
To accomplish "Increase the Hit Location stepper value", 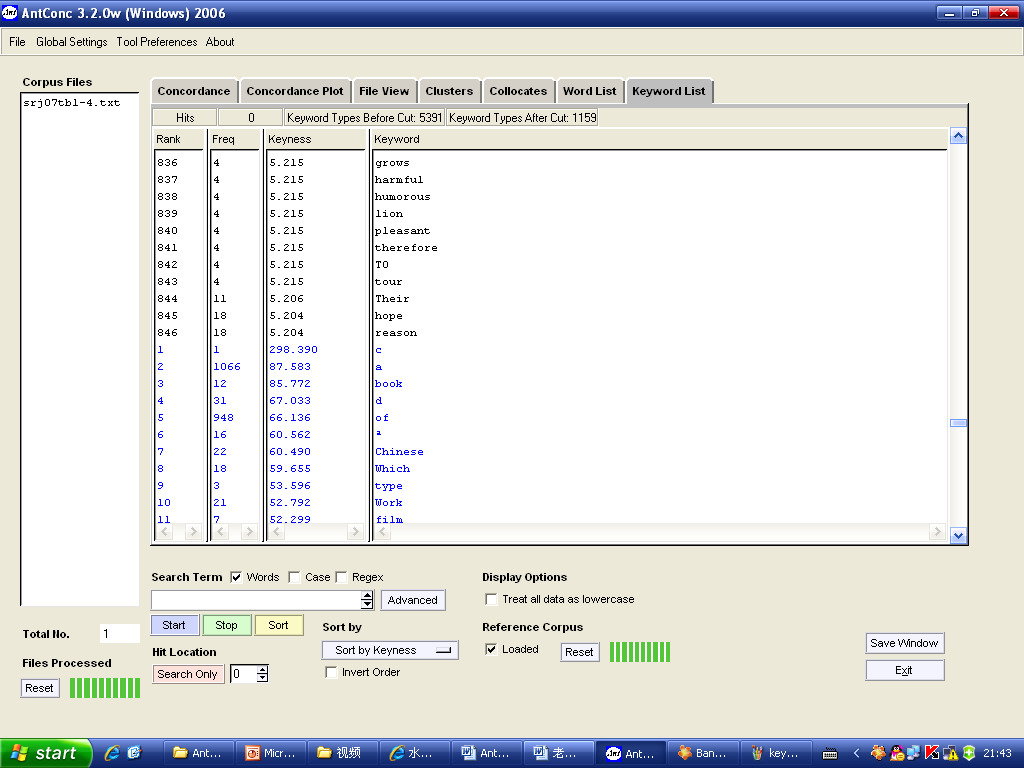I will point(263,669).
